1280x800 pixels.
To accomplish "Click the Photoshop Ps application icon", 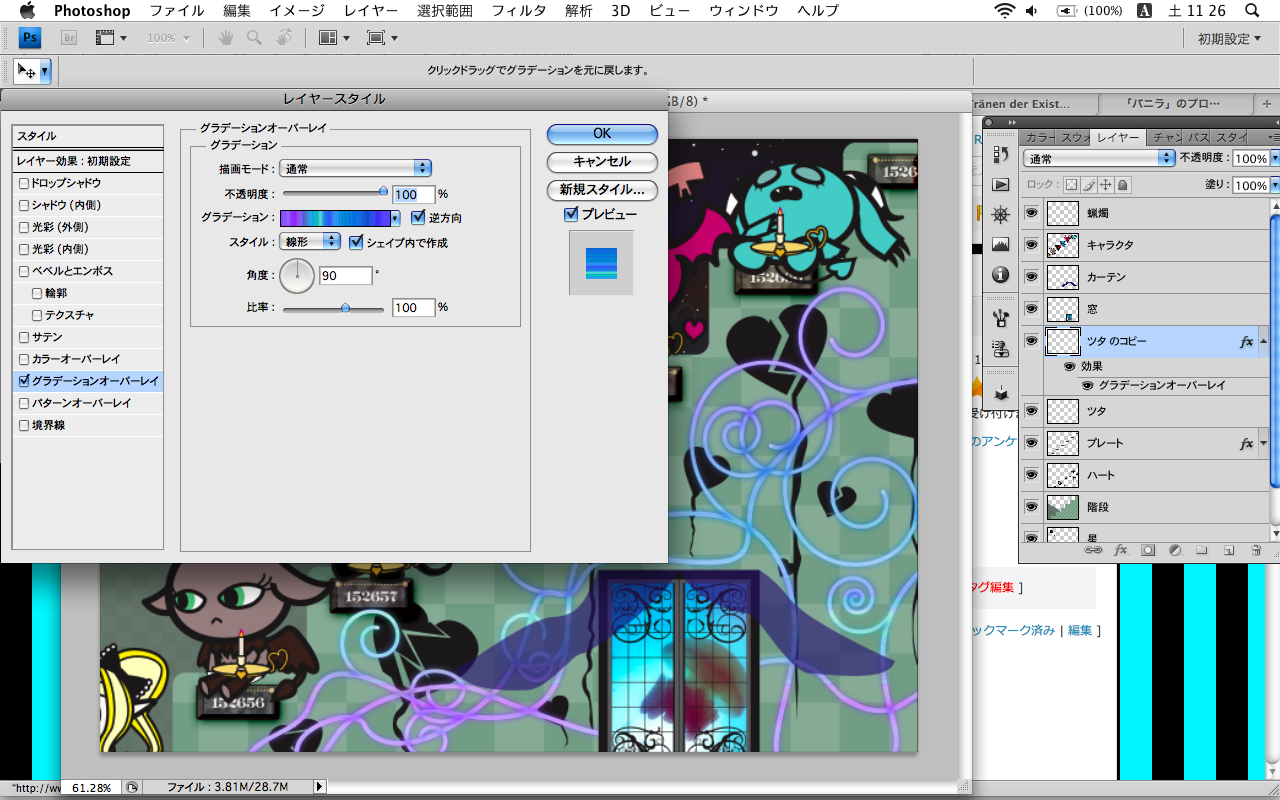I will [x=31, y=38].
